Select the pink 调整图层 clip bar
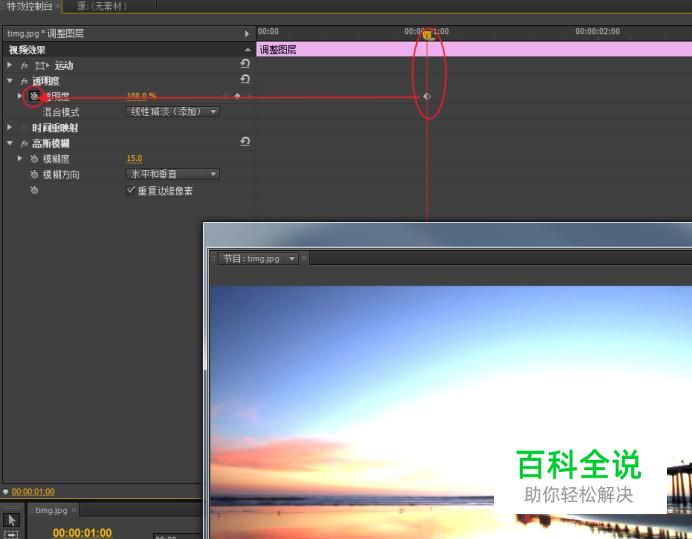692x539 pixels. 474,49
